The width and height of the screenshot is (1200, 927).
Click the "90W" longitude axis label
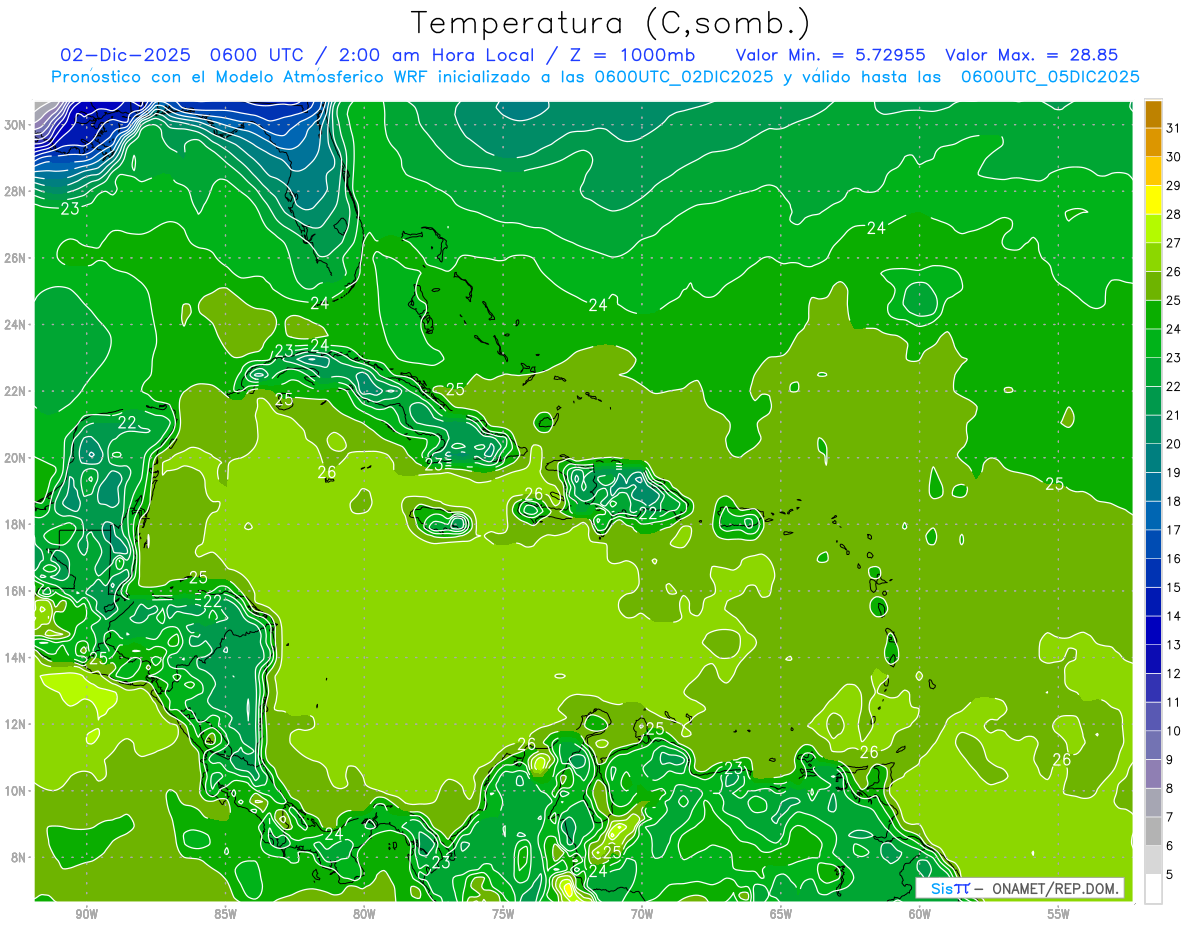click(86, 915)
